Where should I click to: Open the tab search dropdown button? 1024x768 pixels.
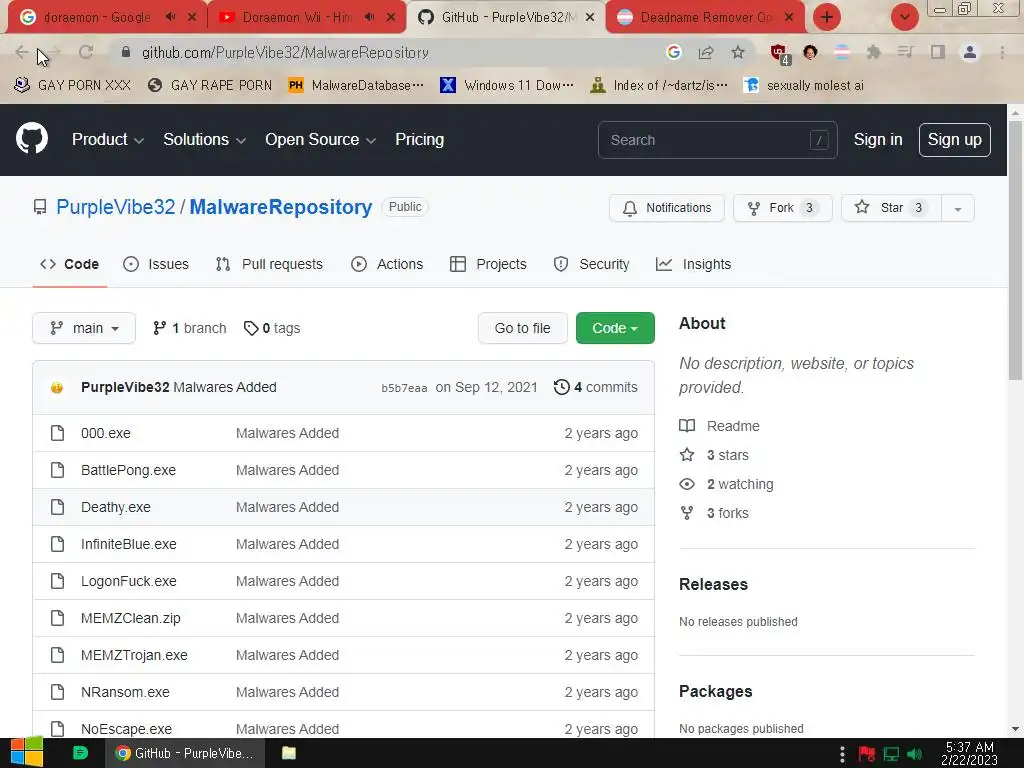[x=904, y=17]
